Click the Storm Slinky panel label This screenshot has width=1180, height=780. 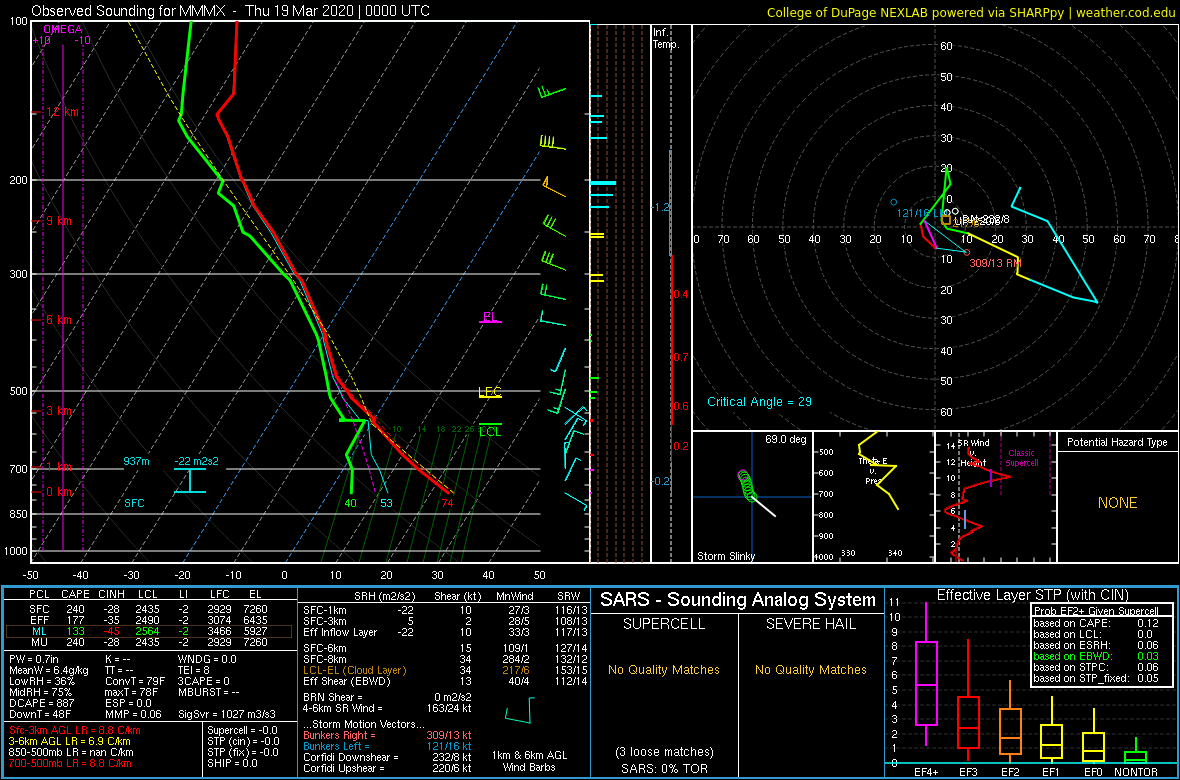point(725,556)
